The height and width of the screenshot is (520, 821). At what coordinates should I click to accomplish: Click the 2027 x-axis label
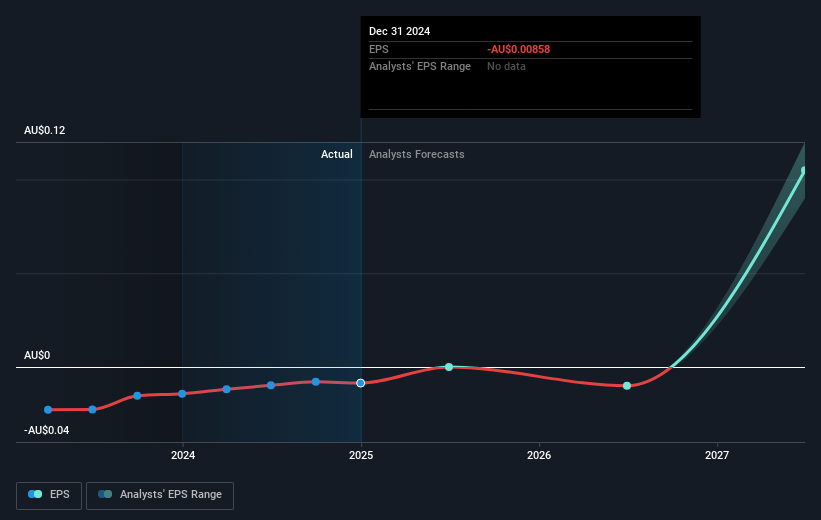(717, 455)
